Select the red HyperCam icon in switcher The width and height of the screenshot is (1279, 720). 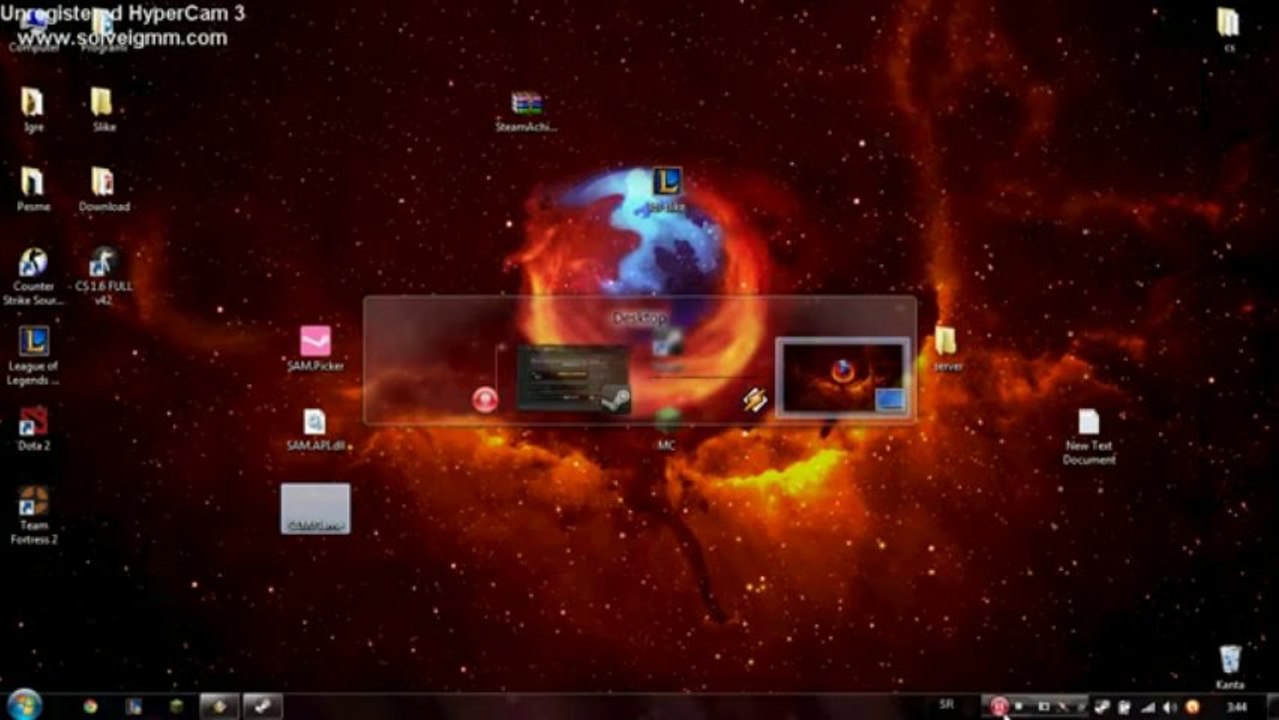click(485, 399)
